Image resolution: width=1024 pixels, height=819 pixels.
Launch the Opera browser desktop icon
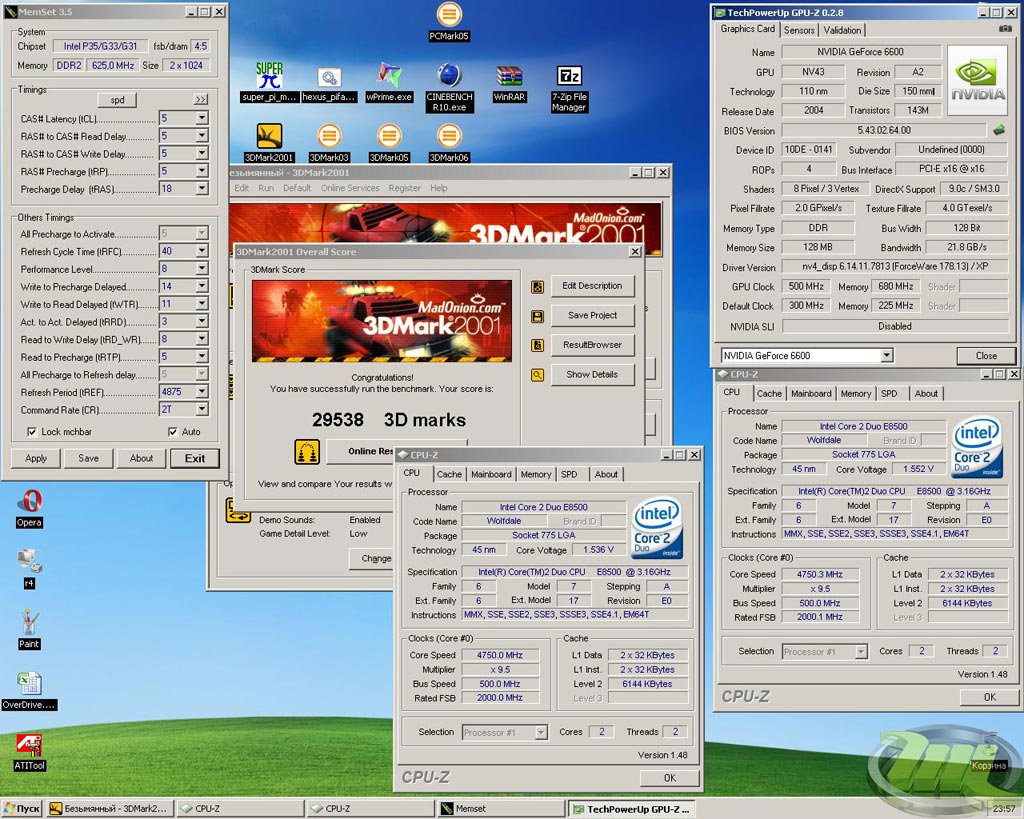[29, 508]
